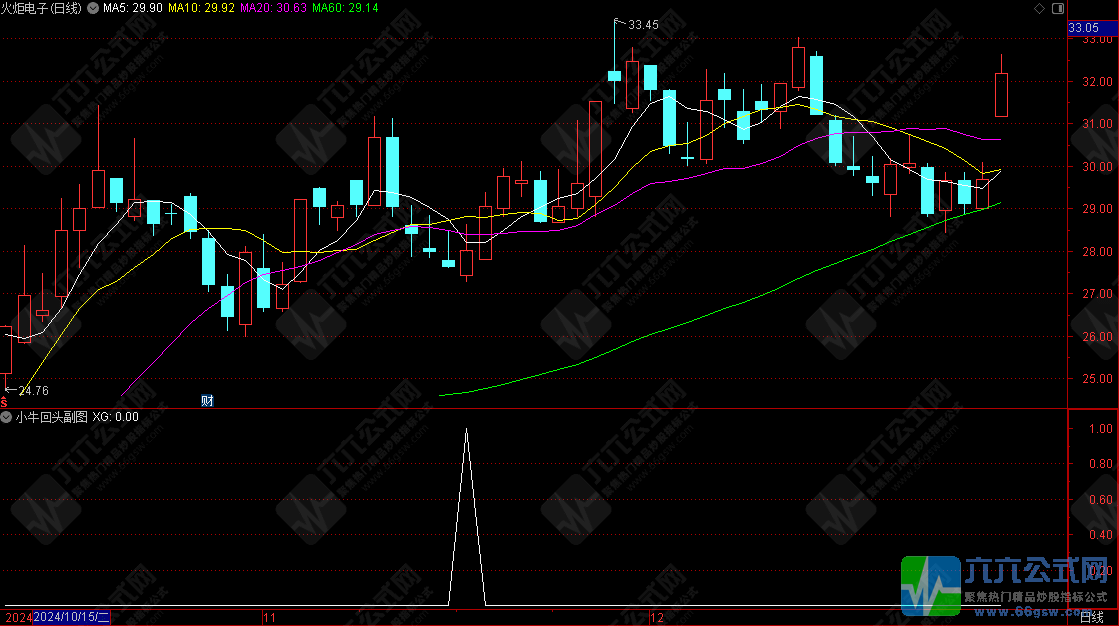Select the 2024/10/15 date marker

click(71, 618)
